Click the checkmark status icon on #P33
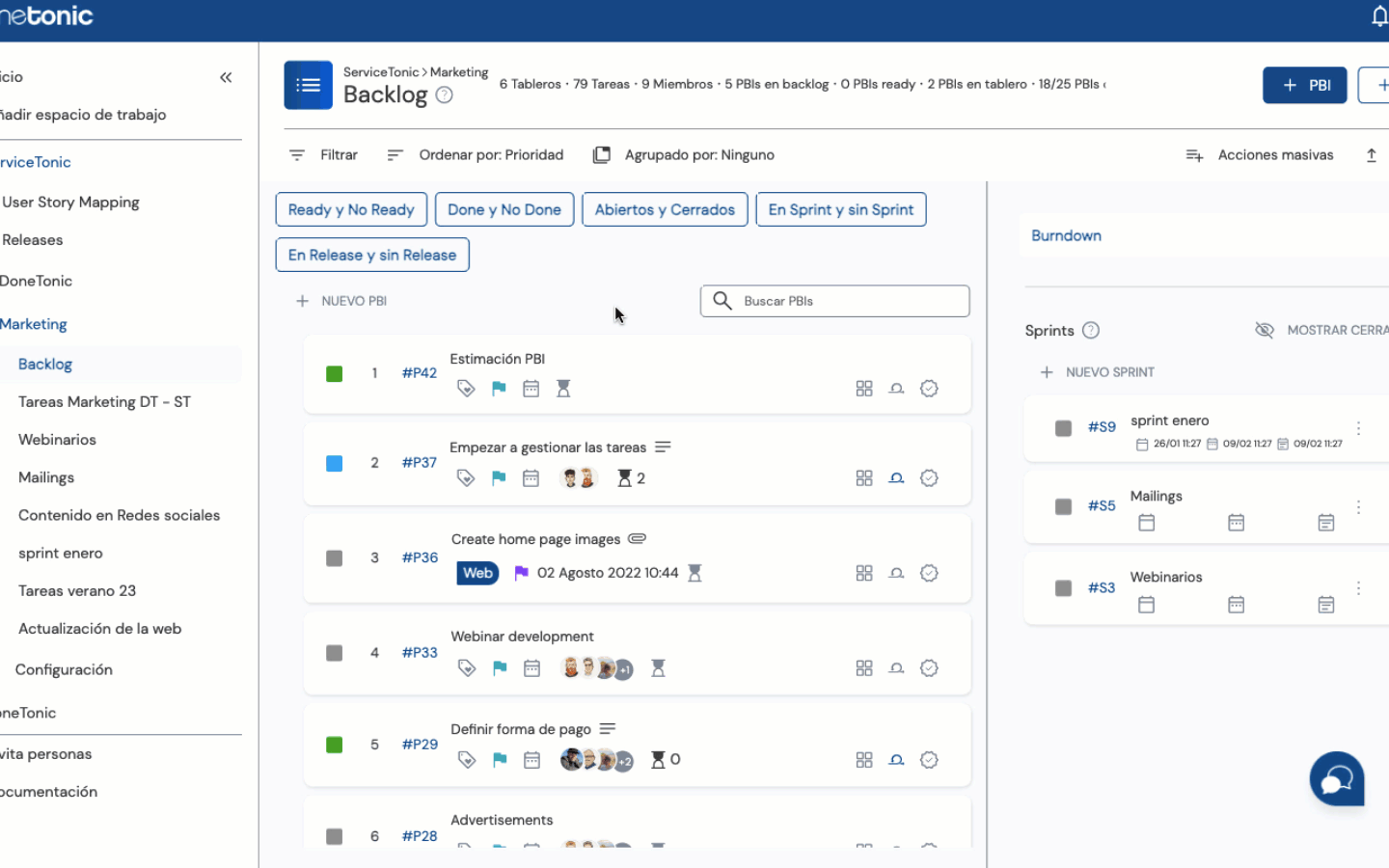1389x868 pixels. pyautogui.click(x=929, y=668)
